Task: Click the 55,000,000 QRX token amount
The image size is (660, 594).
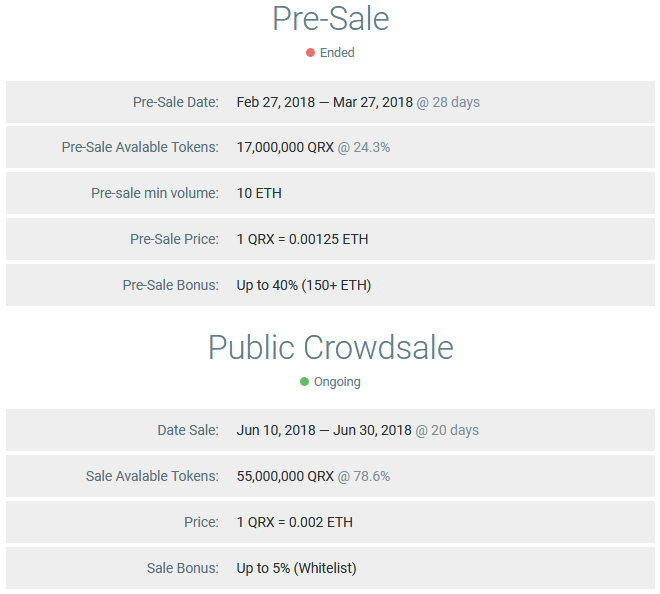Action: click(x=284, y=477)
